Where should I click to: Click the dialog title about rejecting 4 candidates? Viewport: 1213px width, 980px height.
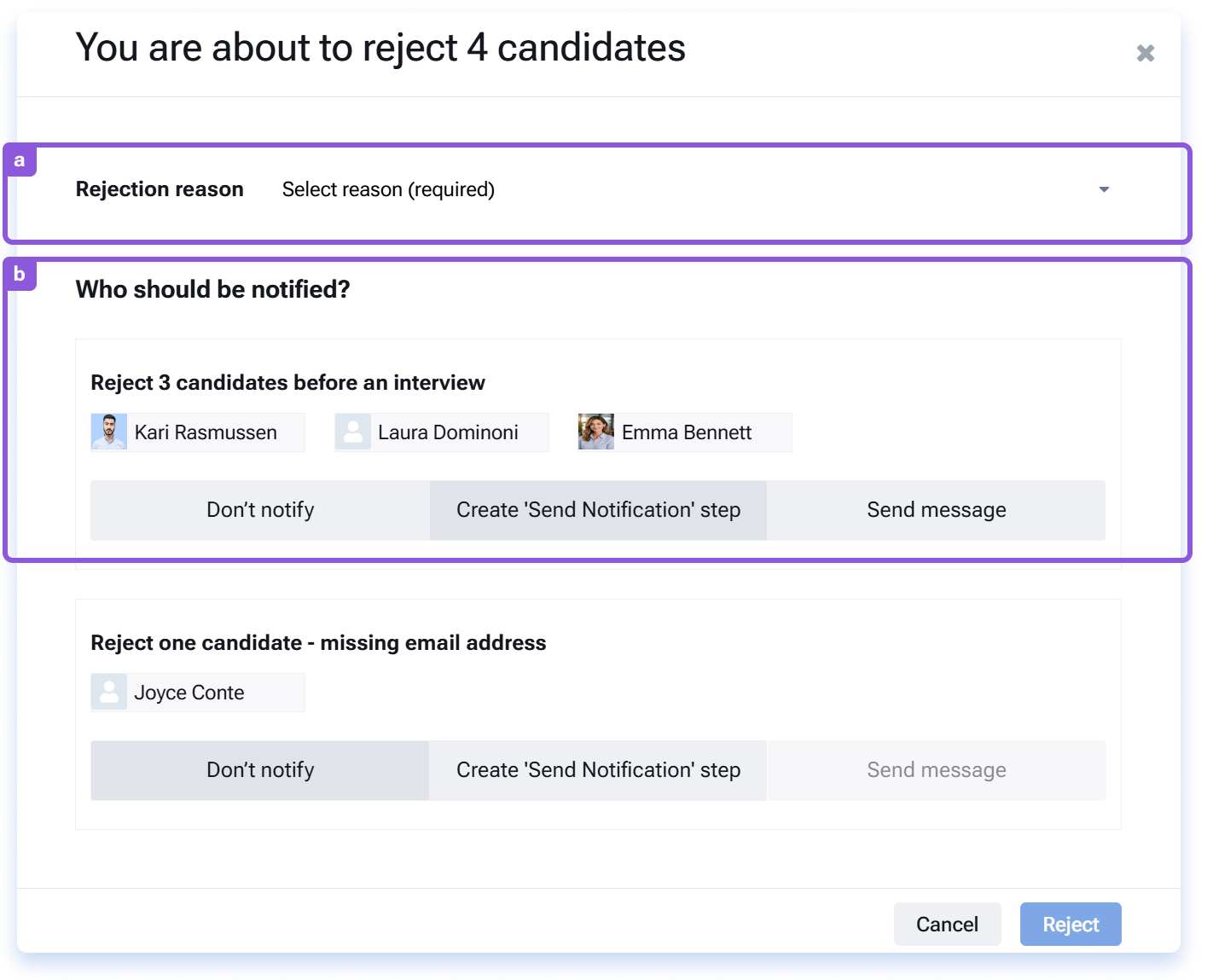click(380, 48)
